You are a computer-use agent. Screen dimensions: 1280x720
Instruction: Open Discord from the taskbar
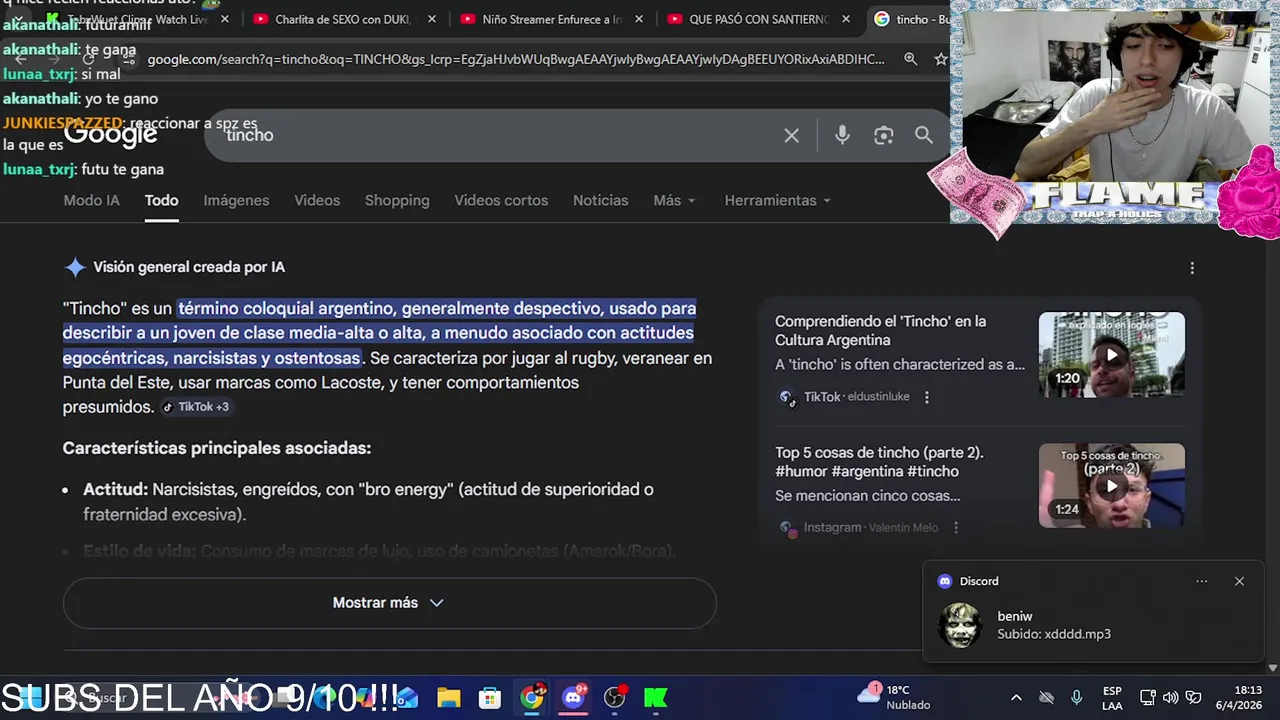pyautogui.click(x=574, y=698)
